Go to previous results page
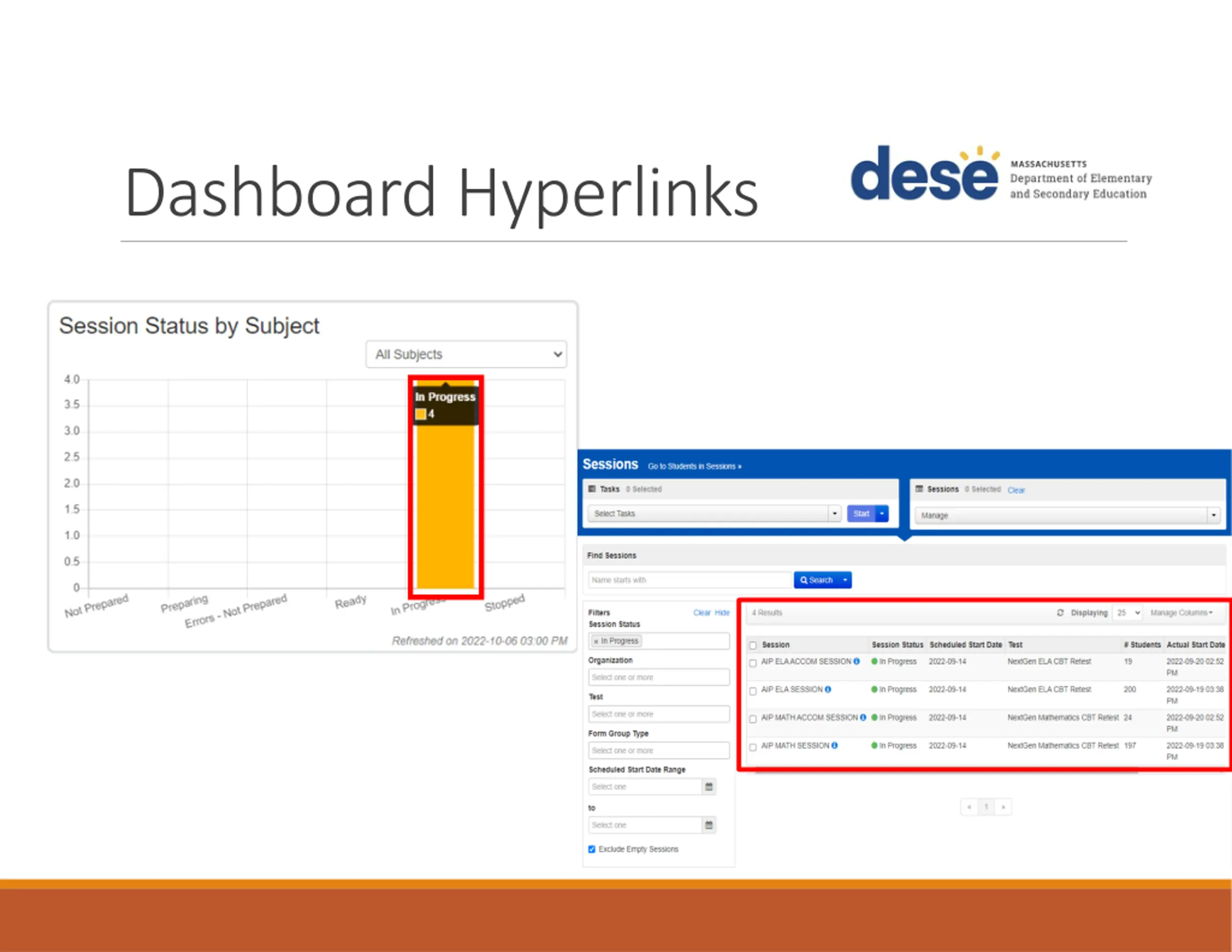Image resolution: width=1232 pixels, height=952 pixels. point(969,807)
